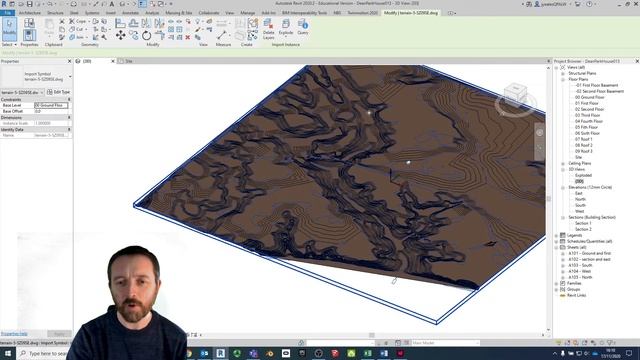Image resolution: width=640 pixels, height=360 pixels.
Task: Click the Properties palette icon in ribbon
Action: point(29,36)
